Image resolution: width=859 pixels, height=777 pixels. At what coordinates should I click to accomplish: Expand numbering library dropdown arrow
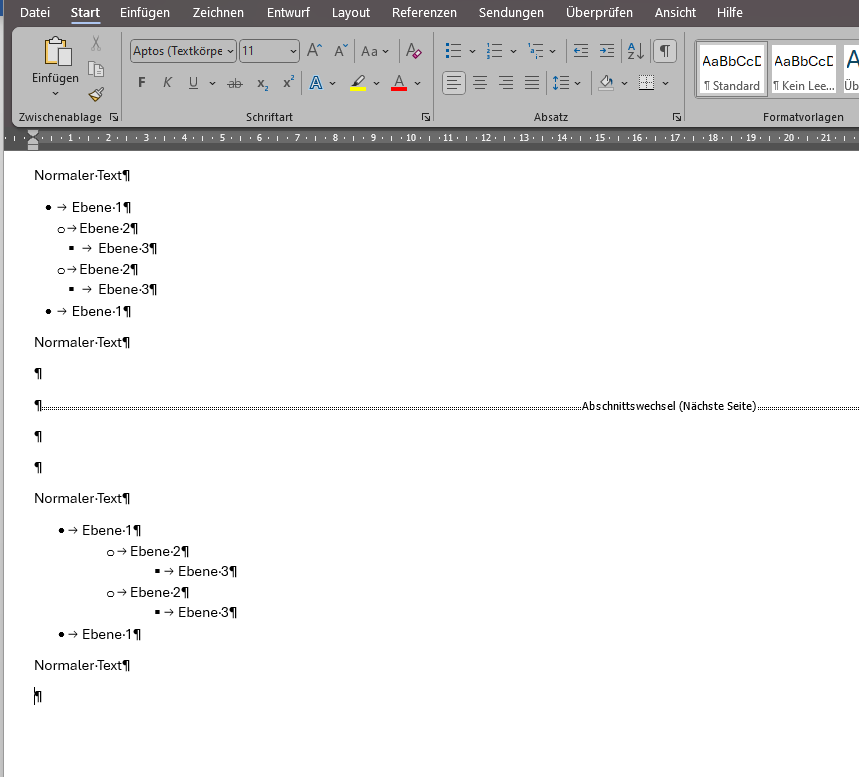[x=513, y=52]
